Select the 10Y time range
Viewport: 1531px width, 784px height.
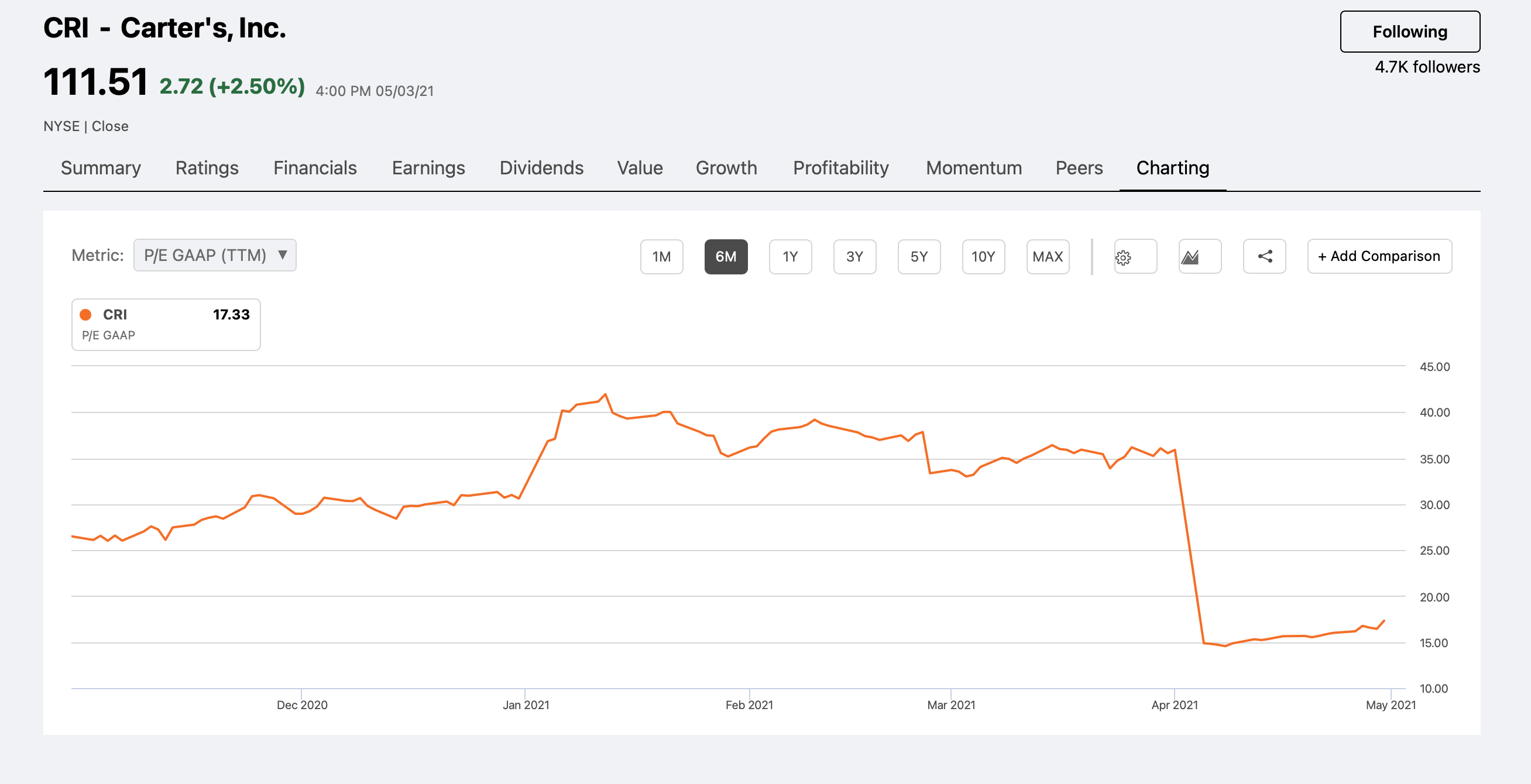(984, 257)
